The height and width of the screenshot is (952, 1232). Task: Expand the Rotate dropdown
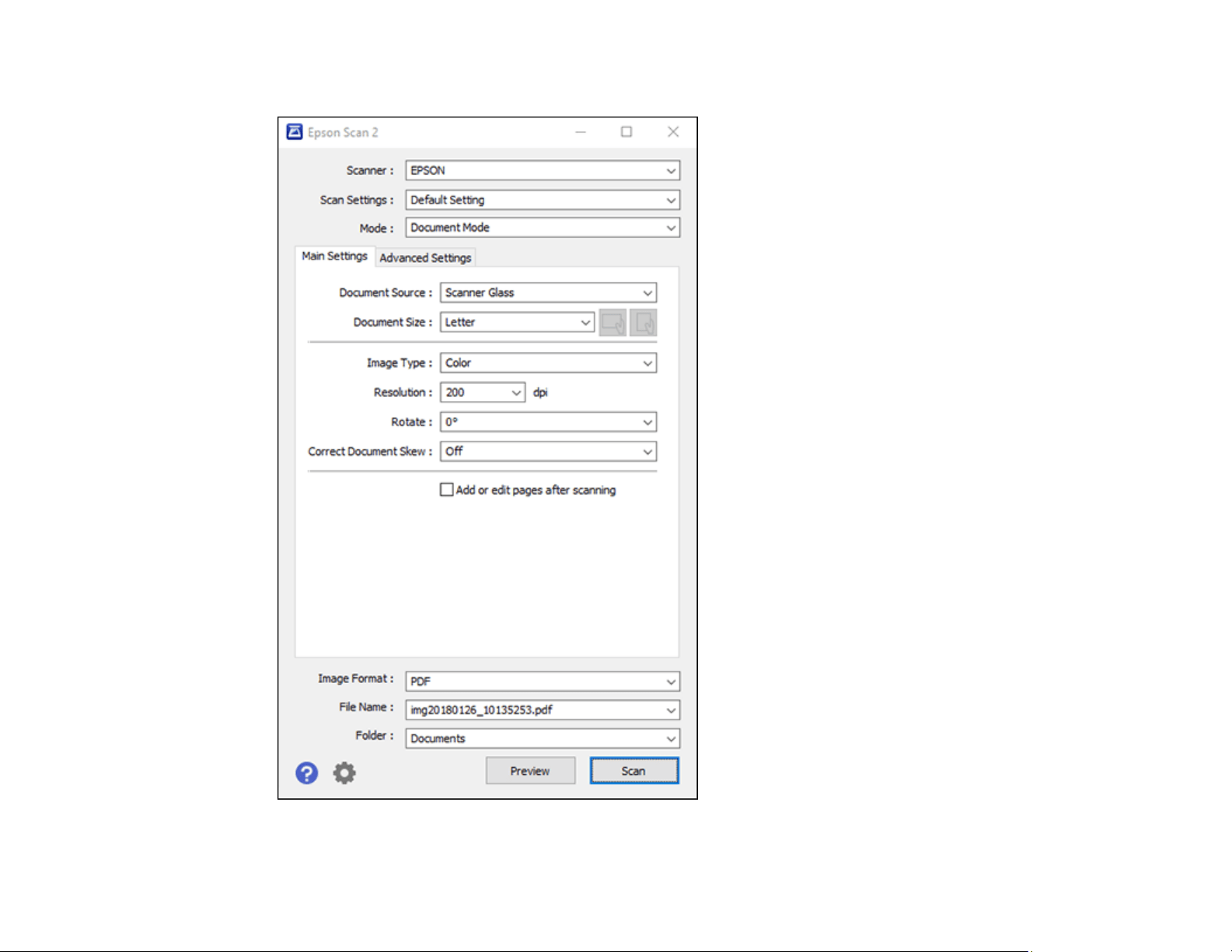click(549, 422)
